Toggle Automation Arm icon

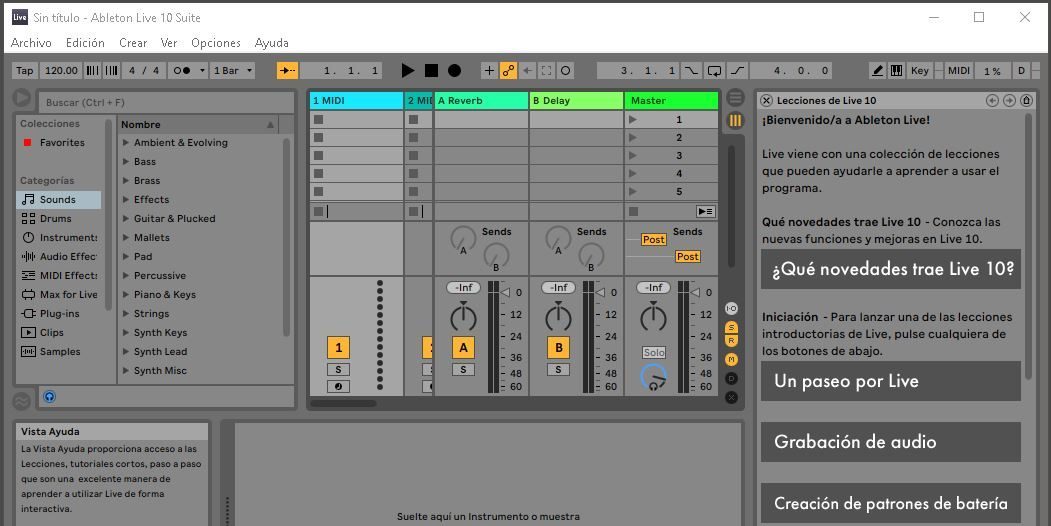coord(509,70)
